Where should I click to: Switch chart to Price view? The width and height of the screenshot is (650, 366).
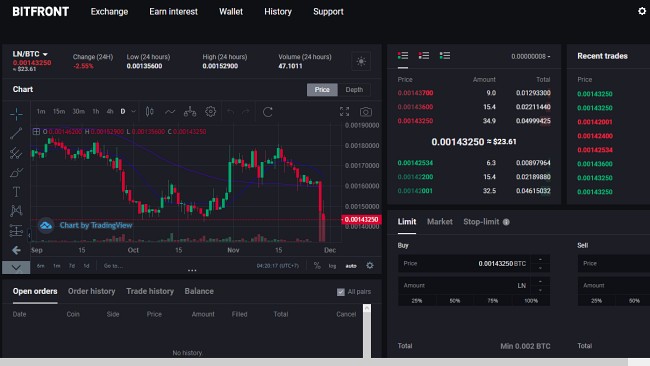point(322,90)
